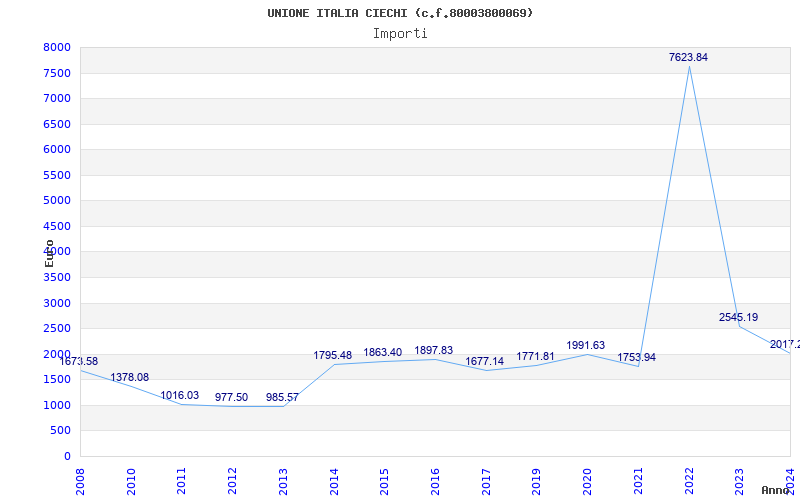Click the data label 1753.94

coord(636,357)
